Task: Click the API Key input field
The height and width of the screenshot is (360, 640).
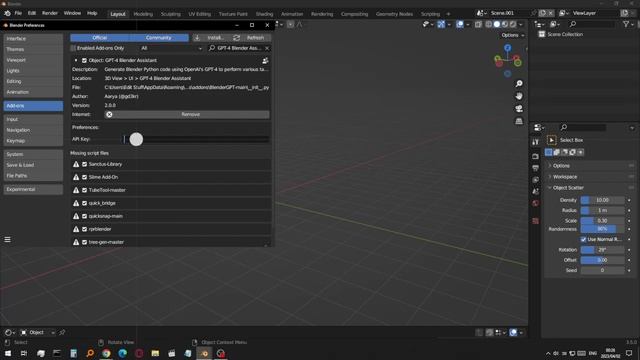Action: (196, 139)
